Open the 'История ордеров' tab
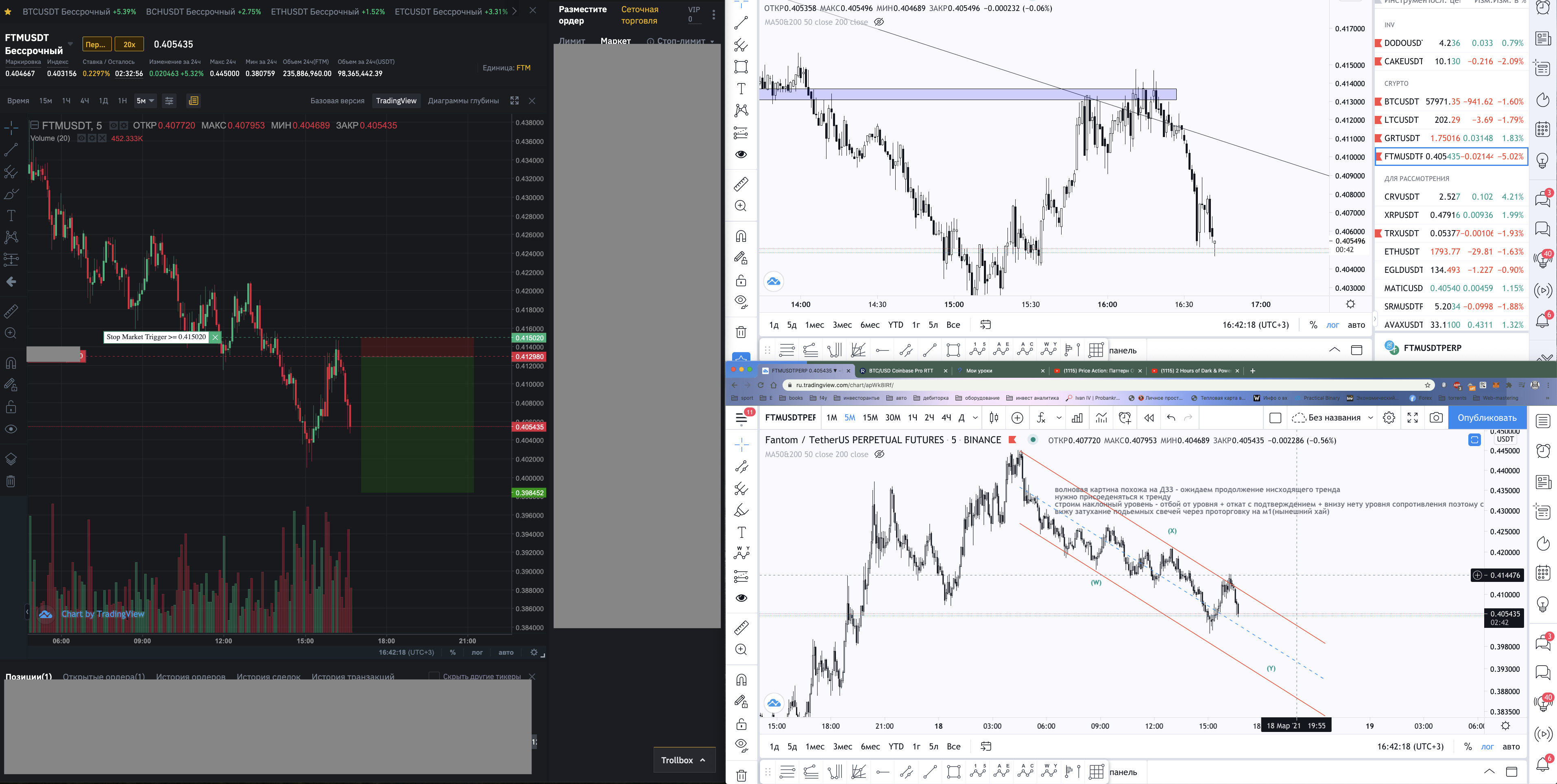 coord(190,676)
